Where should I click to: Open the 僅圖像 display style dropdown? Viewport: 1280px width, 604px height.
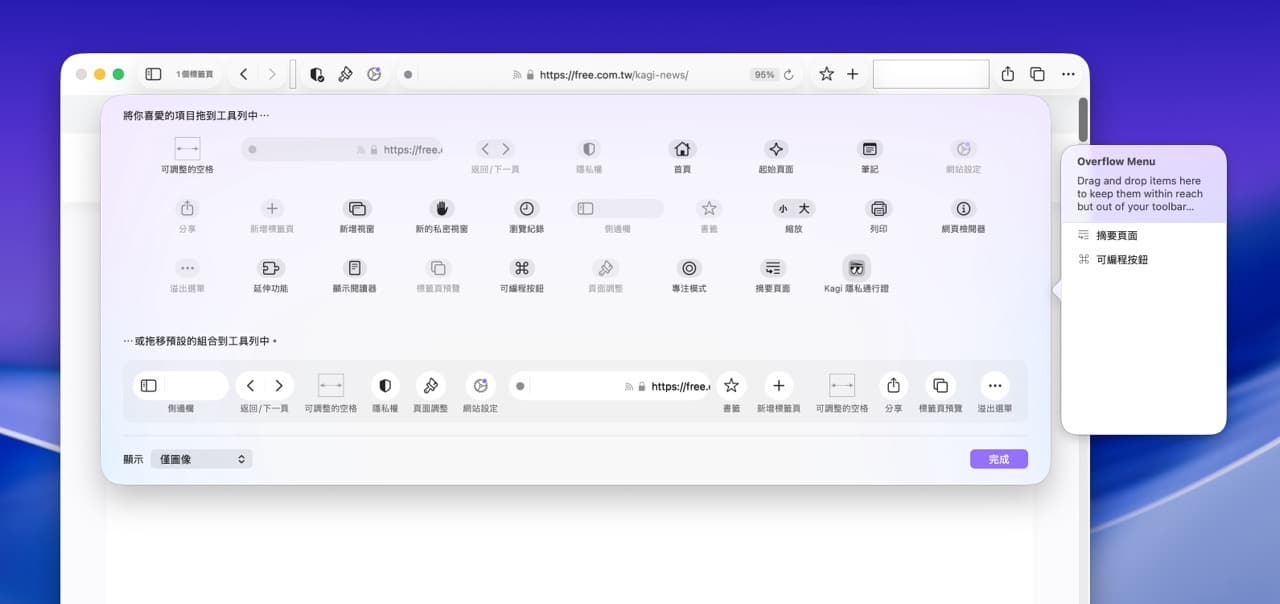coord(200,458)
